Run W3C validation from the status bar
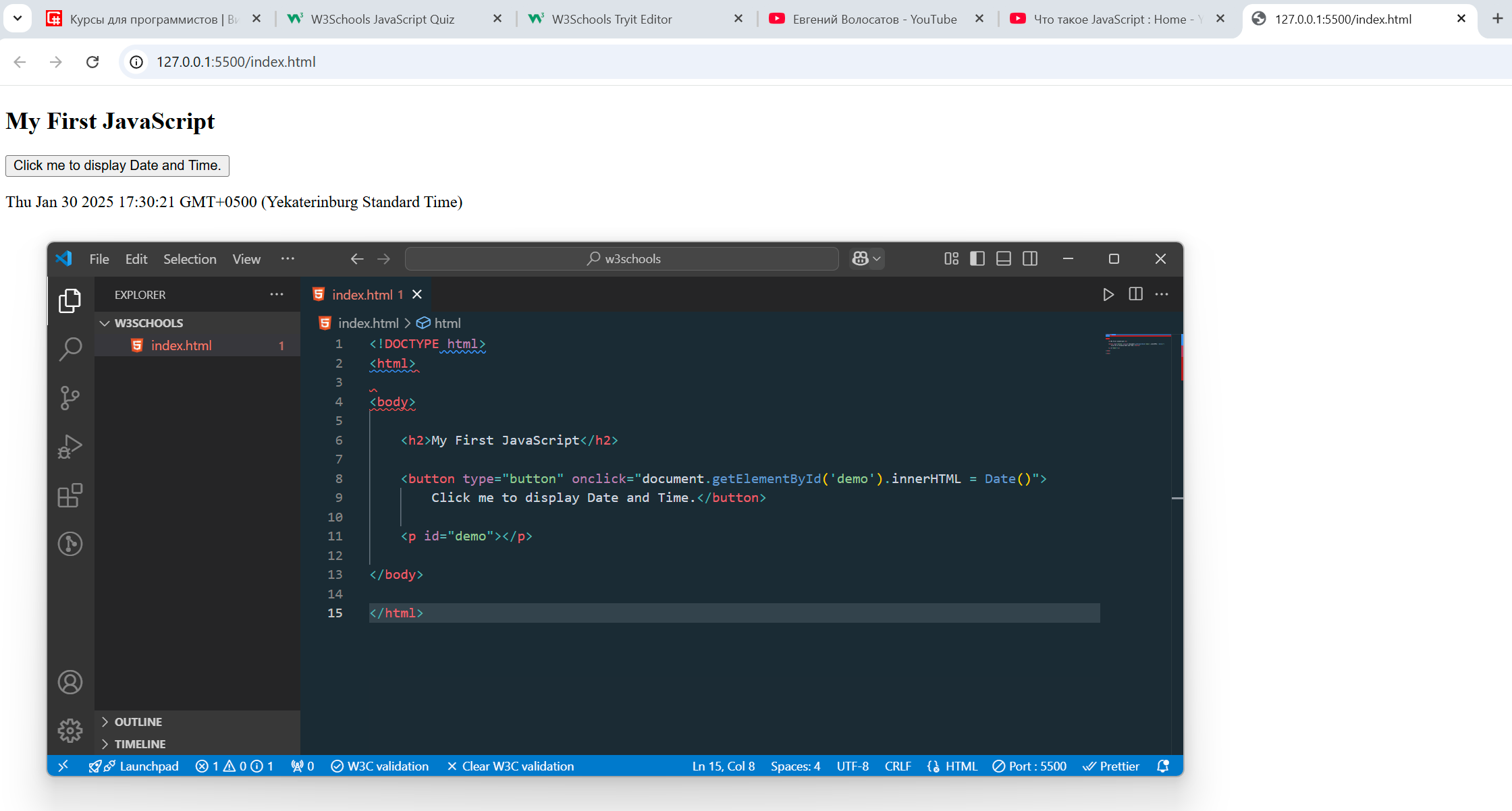Image resolution: width=1512 pixels, height=811 pixels. tap(380, 766)
